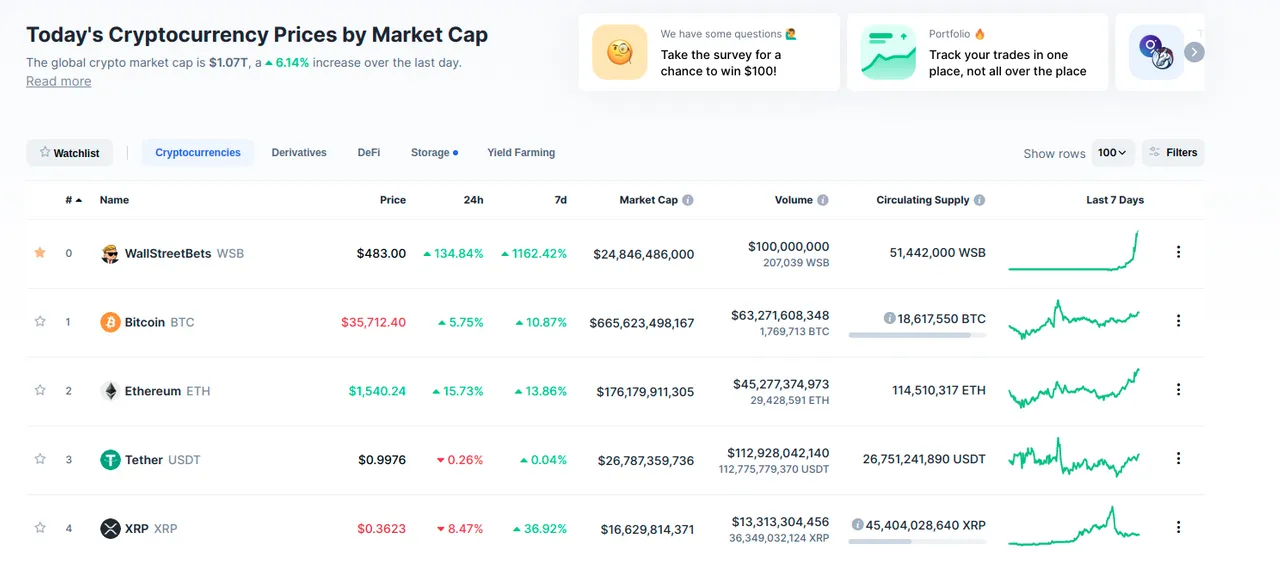1280x563 pixels.
Task: Sort table by the # rank column
Action: (x=74, y=200)
